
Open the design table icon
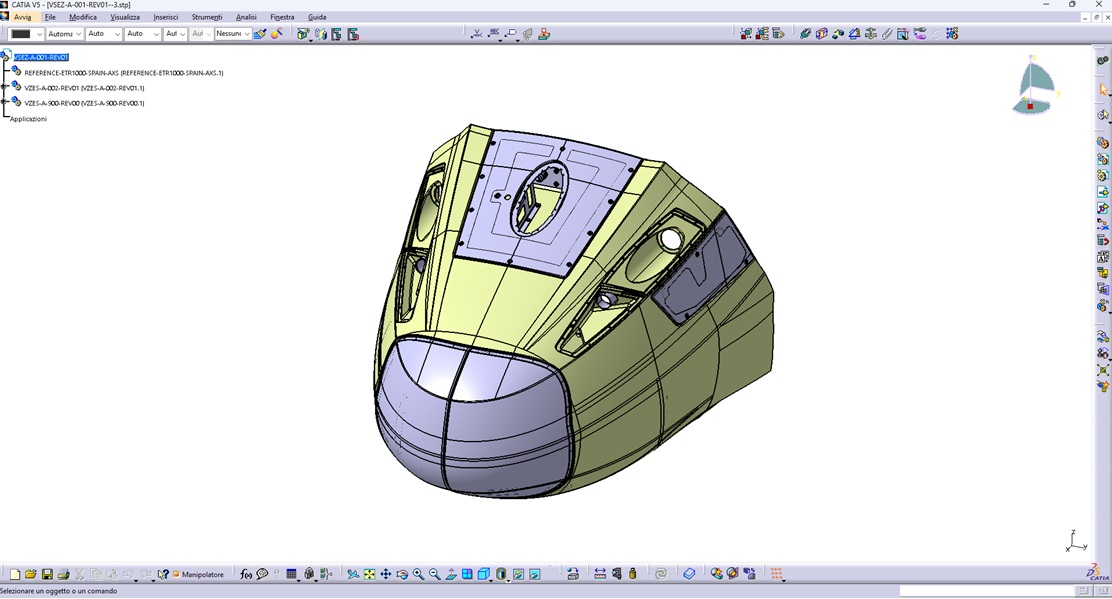pyautogui.click(x=291, y=574)
